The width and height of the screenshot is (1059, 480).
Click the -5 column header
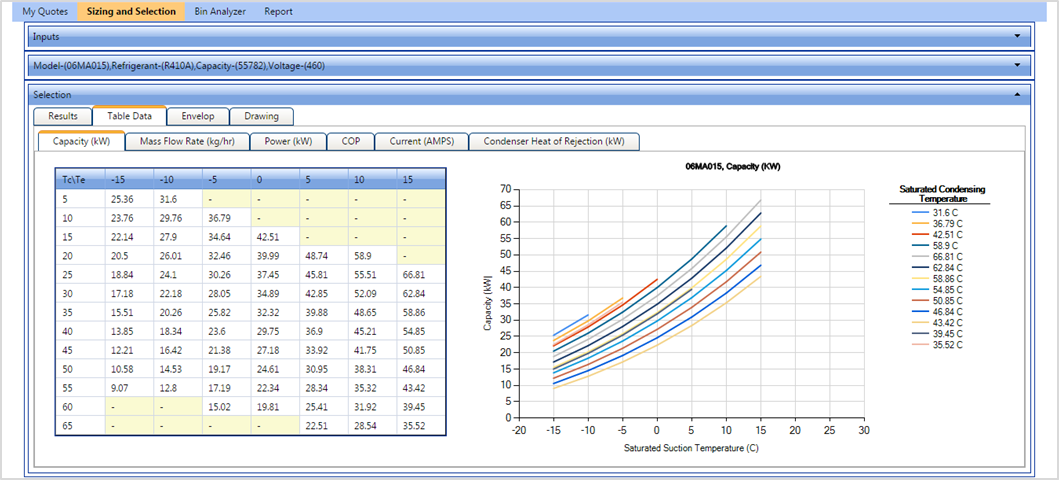(x=226, y=180)
